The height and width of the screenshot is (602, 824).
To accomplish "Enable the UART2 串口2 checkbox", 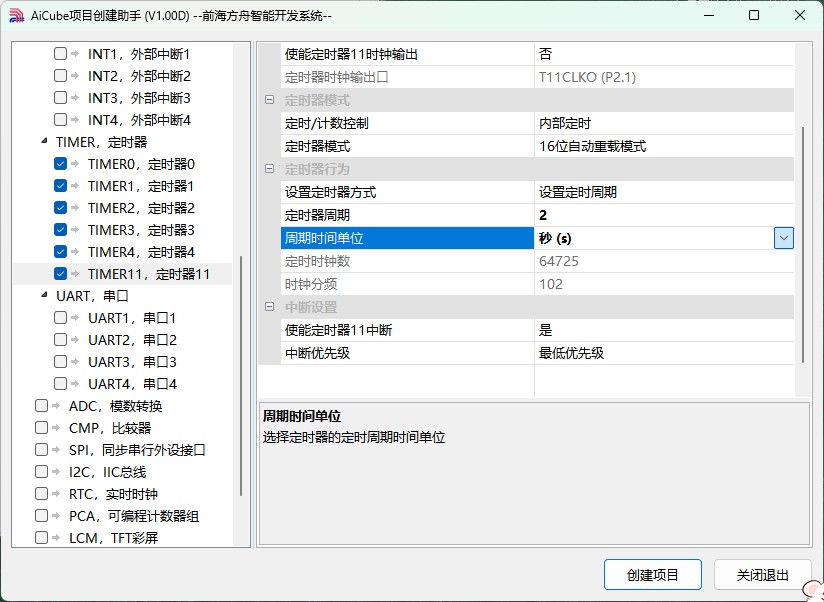I will coord(60,339).
